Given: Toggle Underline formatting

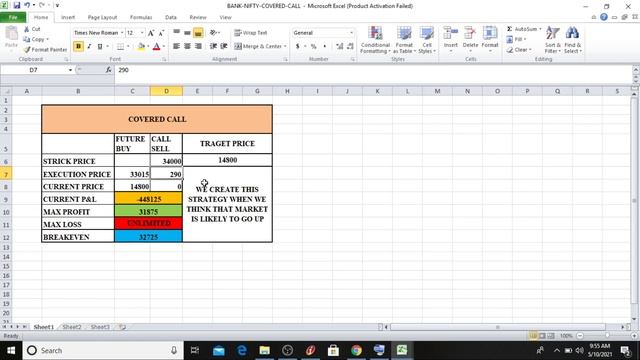Looking at the screenshot, I should 100,47.
